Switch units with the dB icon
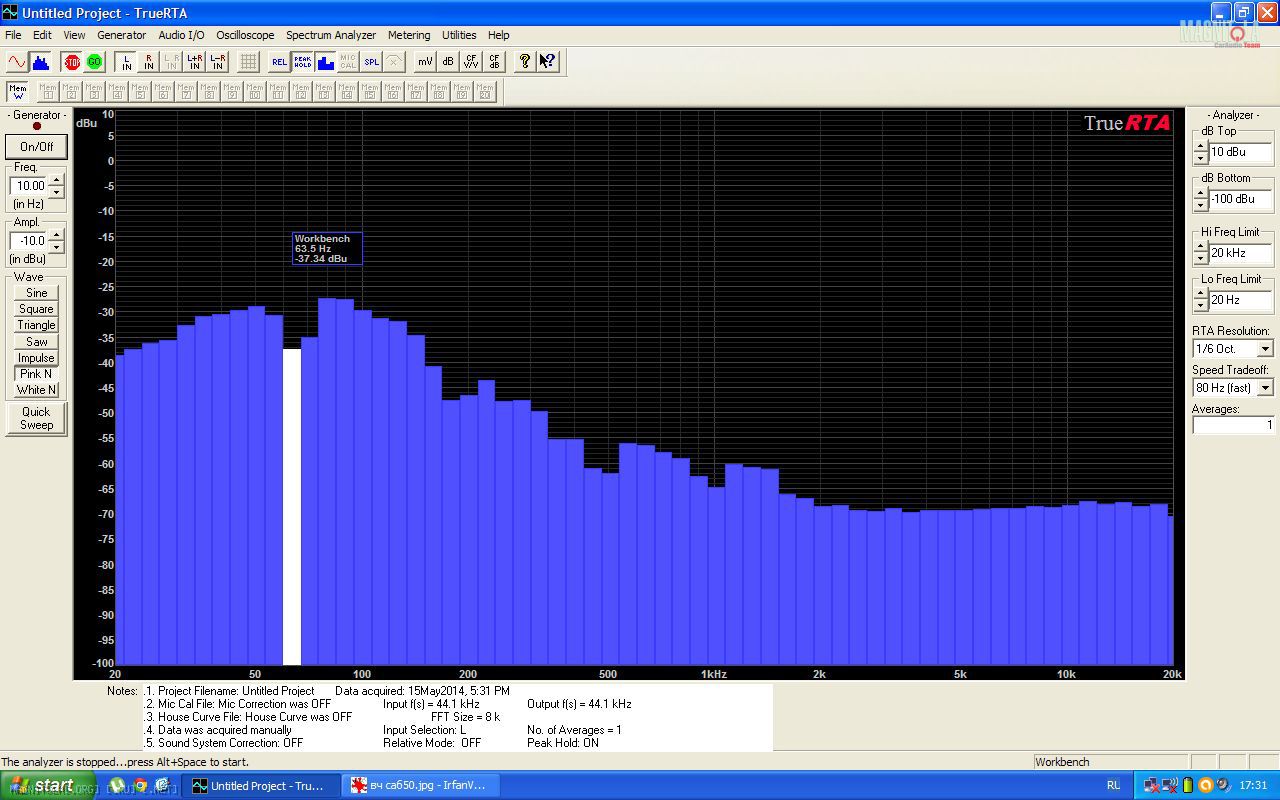This screenshot has width=1280, height=800. (448, 62)
